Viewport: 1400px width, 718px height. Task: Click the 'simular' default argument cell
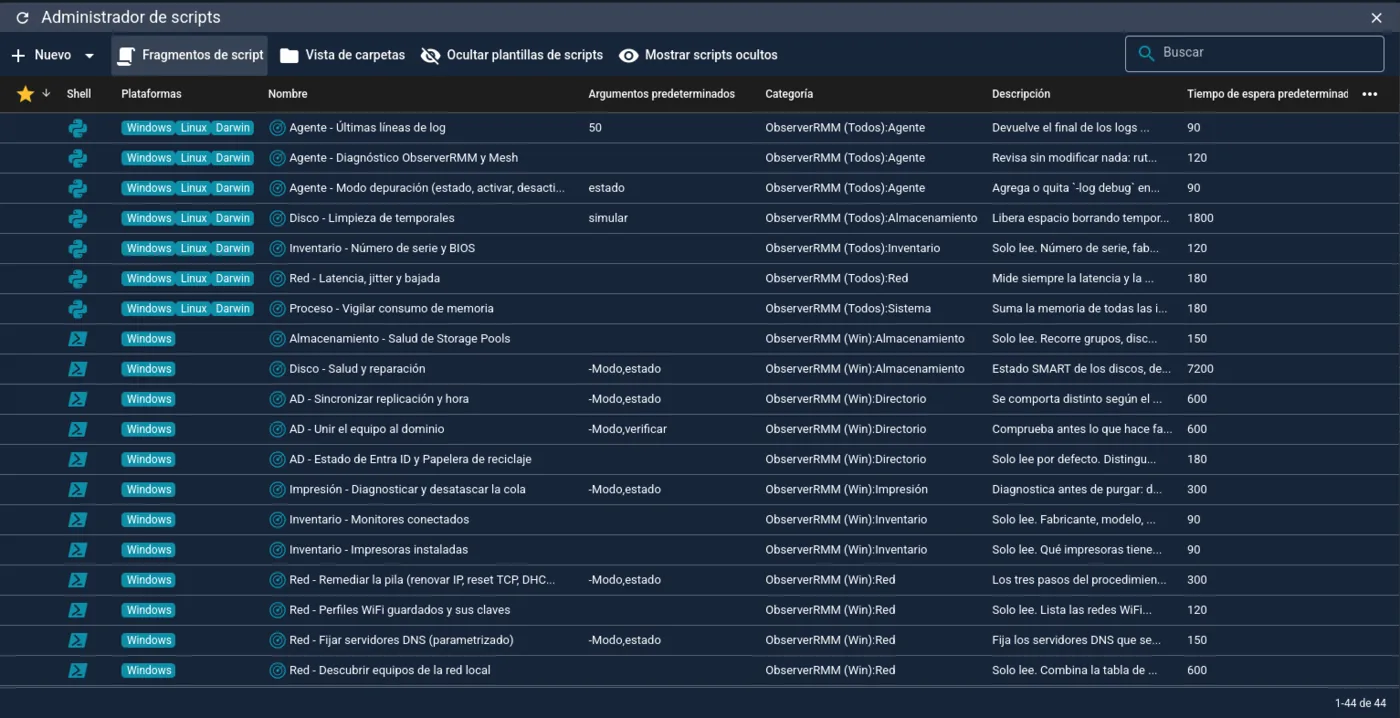pyautogui.click(x=608, y=218)
